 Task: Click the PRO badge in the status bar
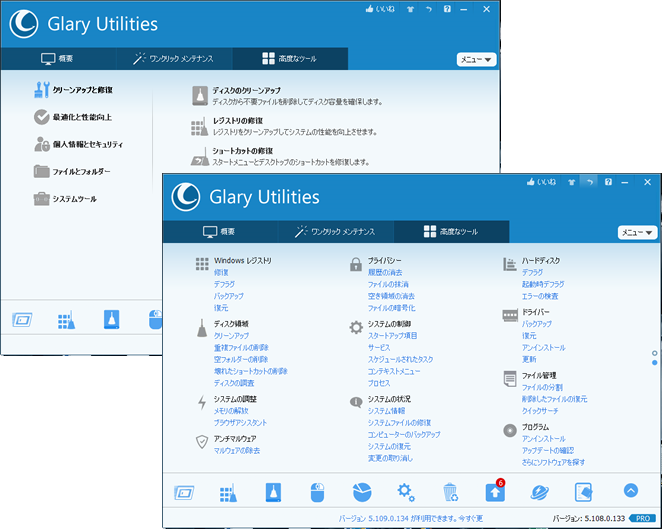tap(643, 518)
